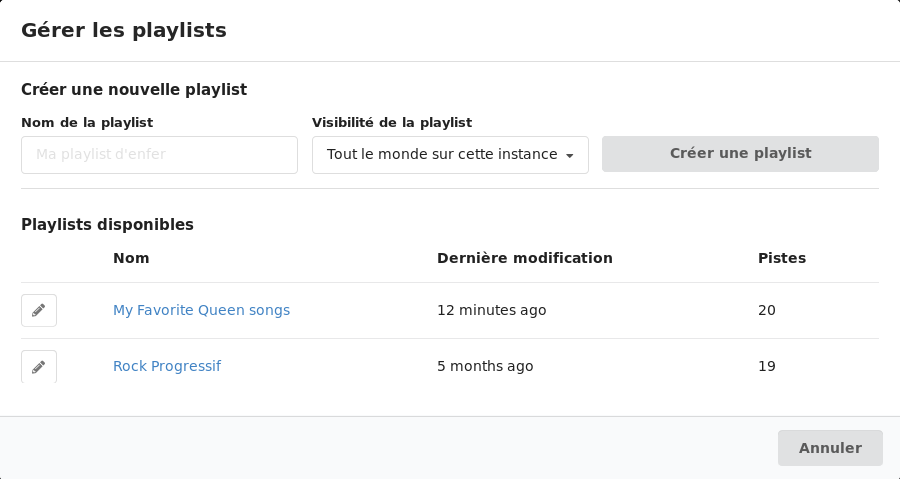Open My Favorite Queen songs link

[x=201, y=310]
